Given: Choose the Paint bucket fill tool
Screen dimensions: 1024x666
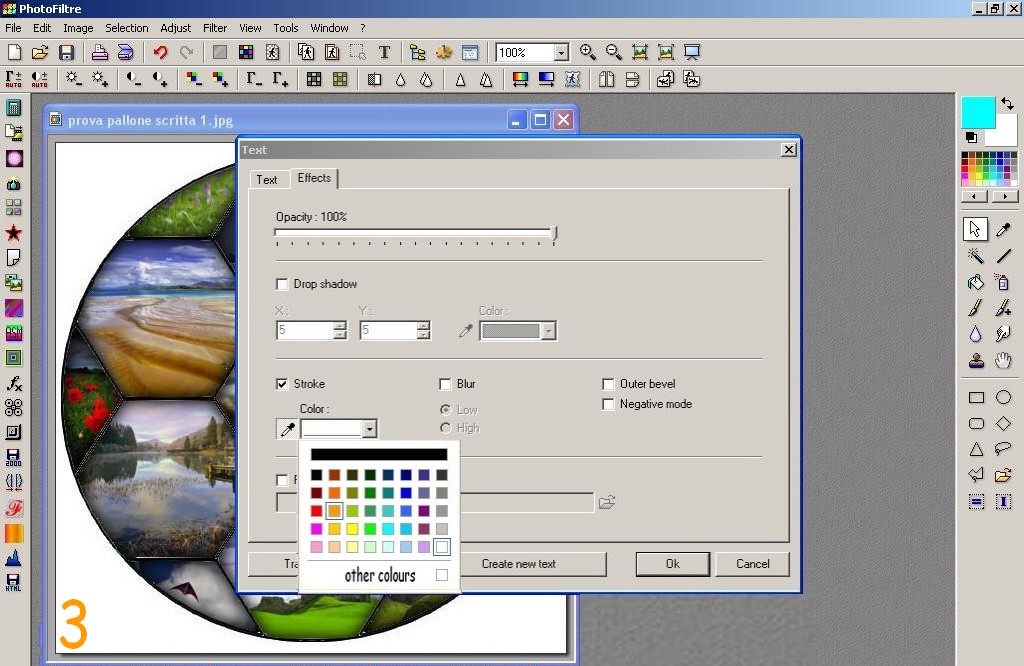Looking at the screenshot, I should [x=976, y=282].
